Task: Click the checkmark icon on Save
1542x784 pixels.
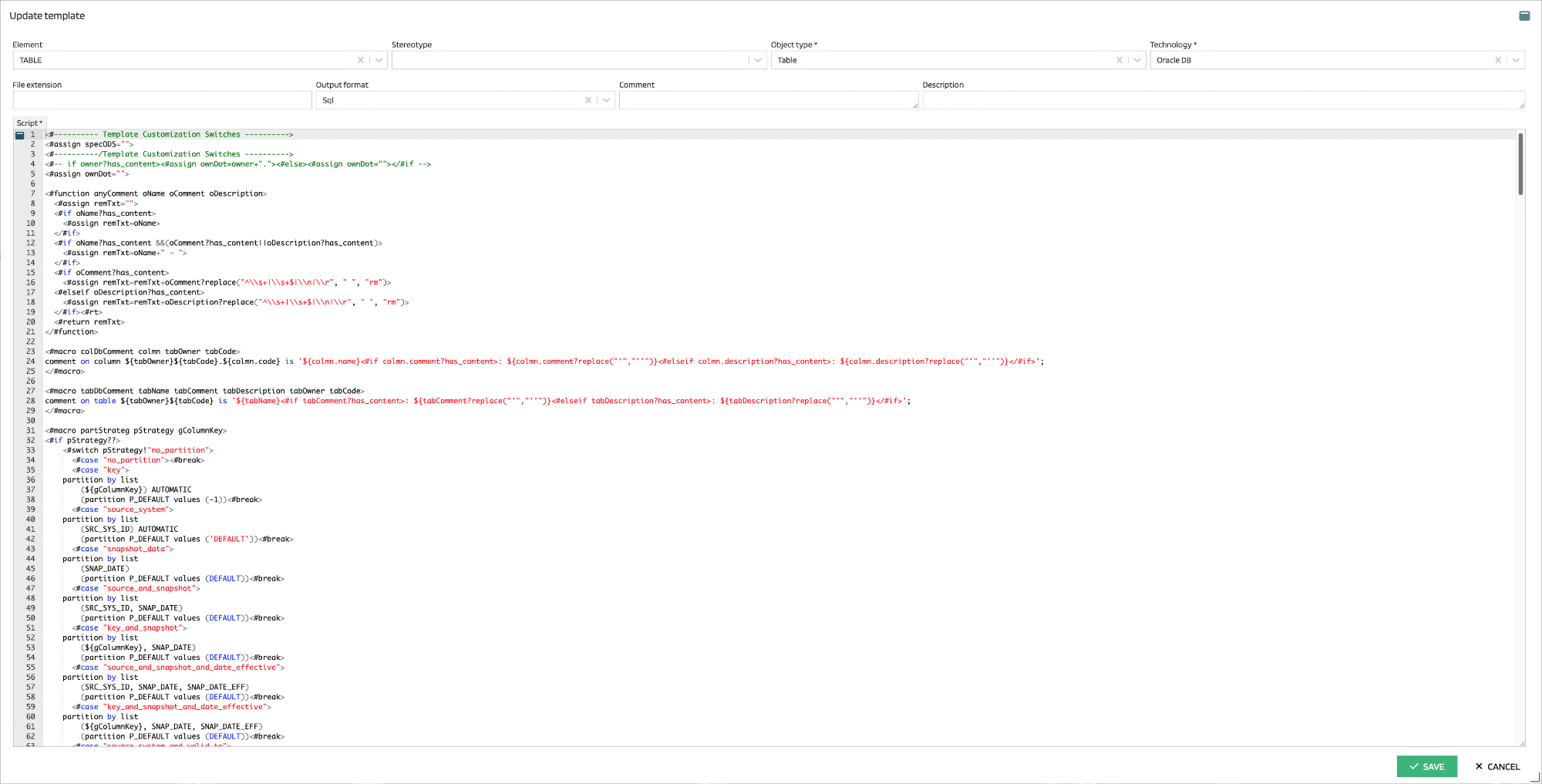Action: (x=1414, y=767)
